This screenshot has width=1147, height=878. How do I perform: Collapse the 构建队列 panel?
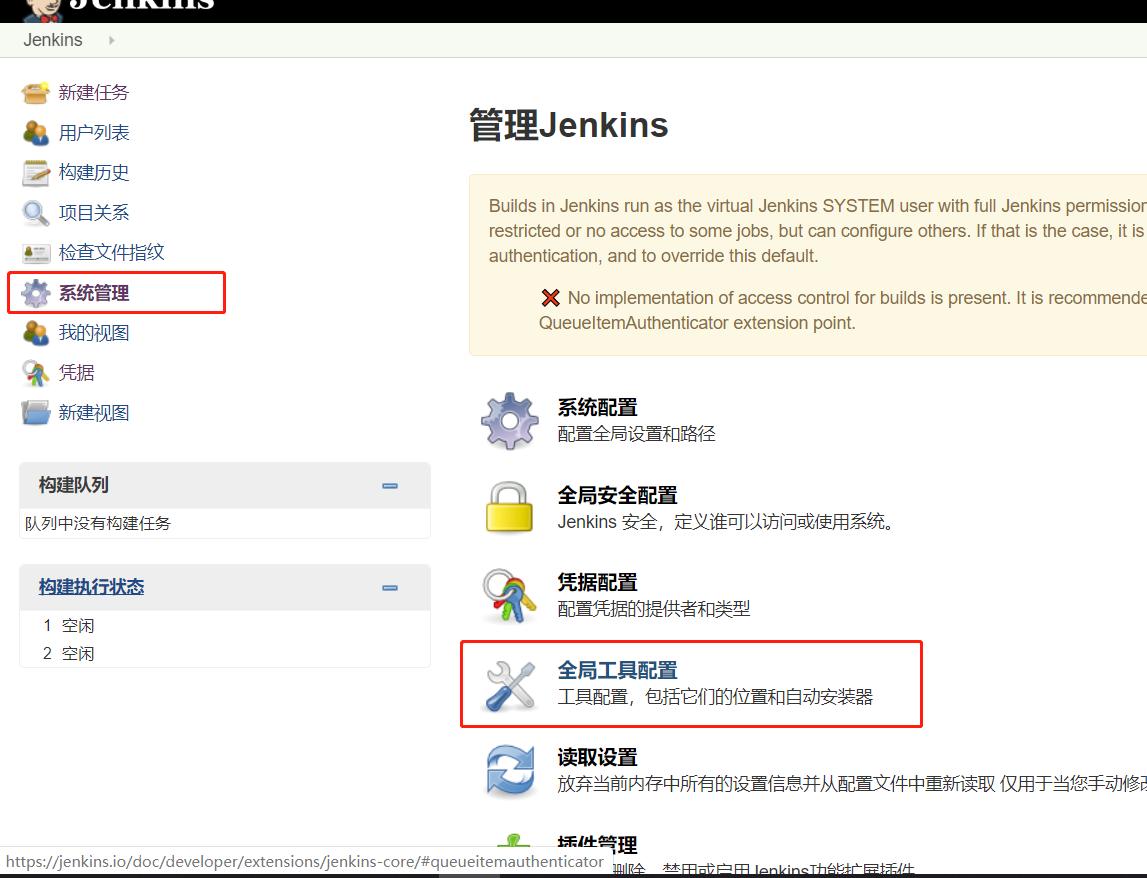(x=390, y=486)
